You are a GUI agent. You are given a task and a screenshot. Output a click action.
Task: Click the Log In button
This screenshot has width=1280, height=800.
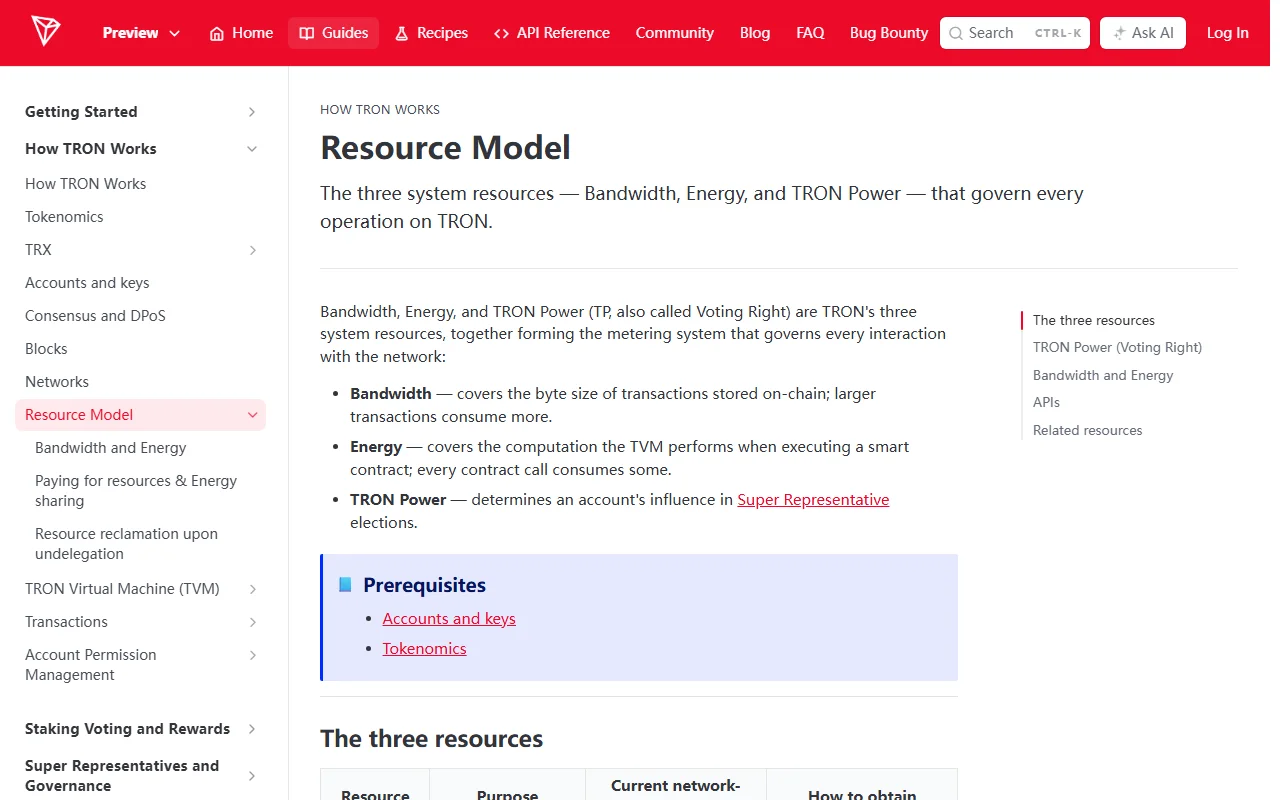click(1227, 33)
